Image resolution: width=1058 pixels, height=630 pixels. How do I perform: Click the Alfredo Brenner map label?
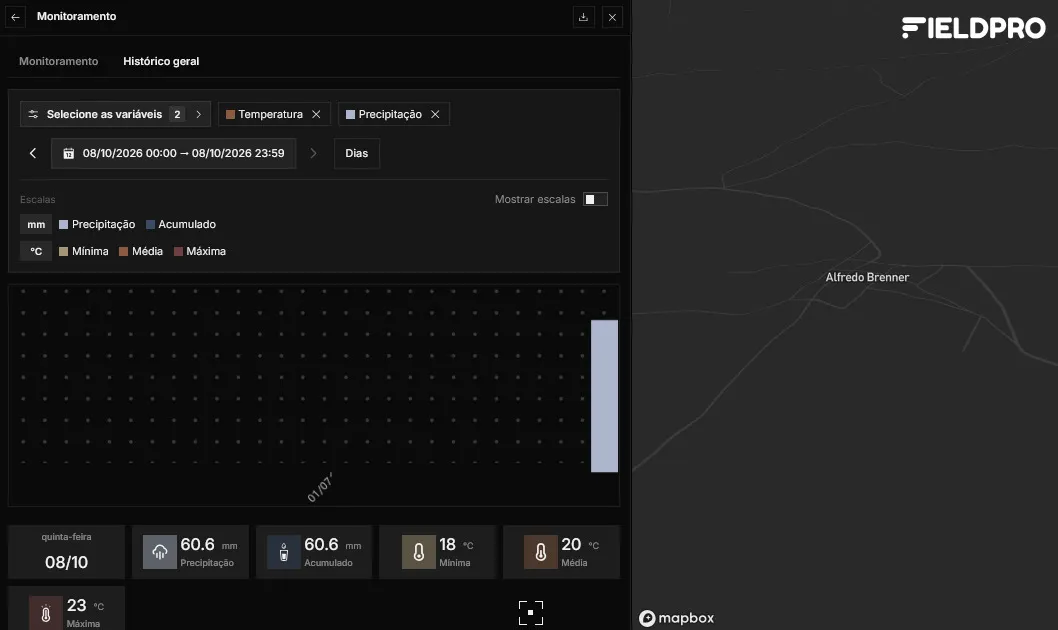point(867,277)
